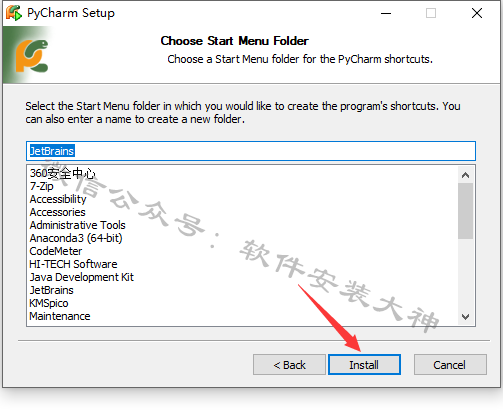Pick Accessories from the folder list
Image resolution: width=503 pixels, height=415 pixels.
pyautogui.click(x=57, y=212)
